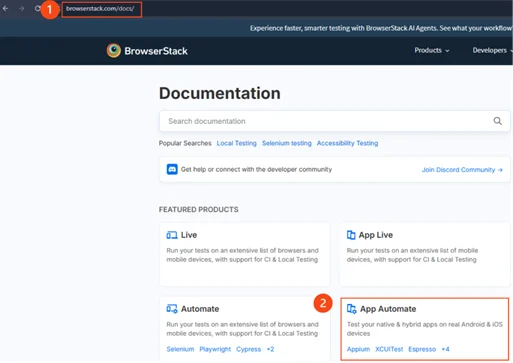Show +4 more App Automate frameworks
Image resolution: width=513 pixels, height=363 pixels.
445,349
